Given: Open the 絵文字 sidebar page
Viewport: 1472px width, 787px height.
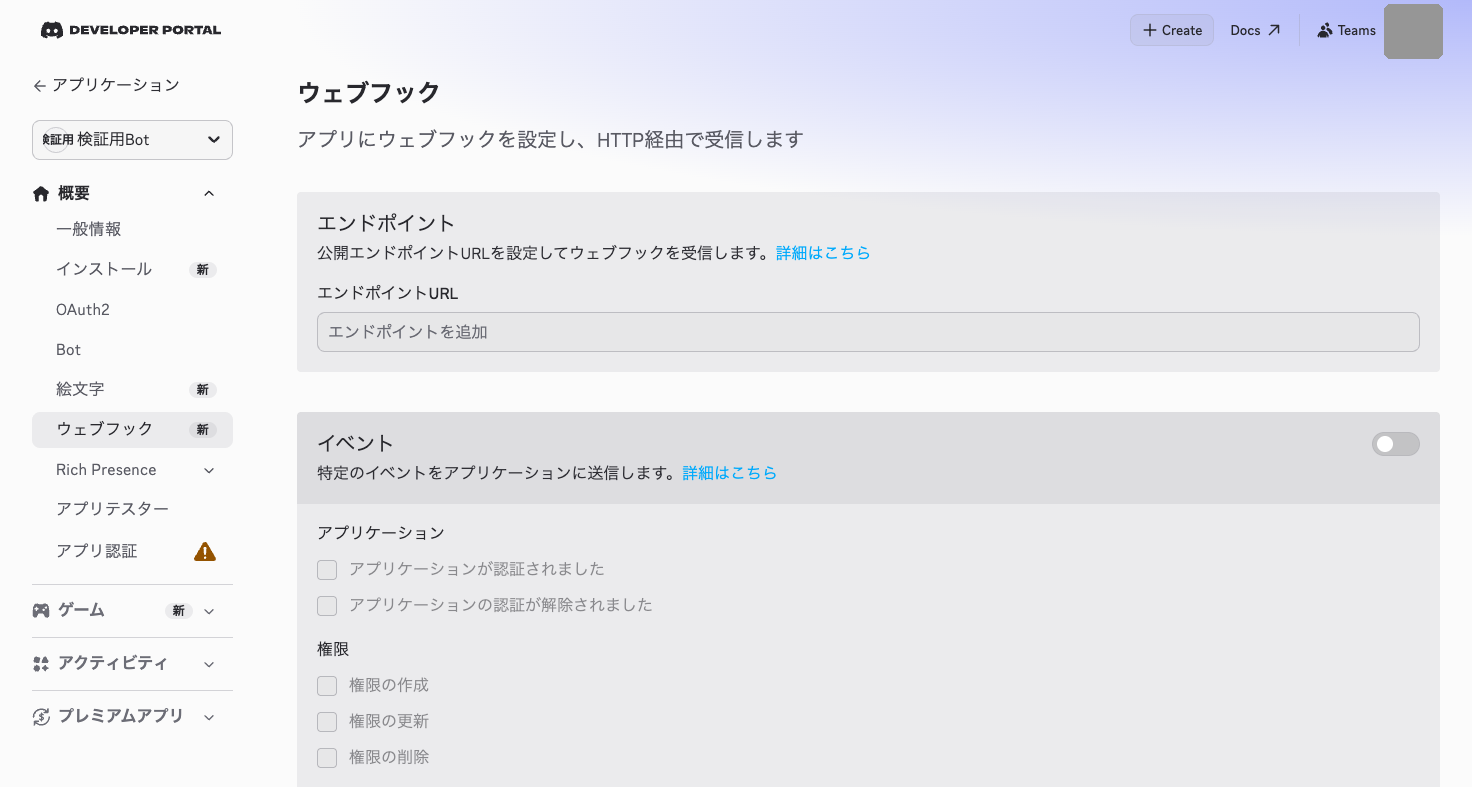Looking at the screenshot, I should 80,389.
